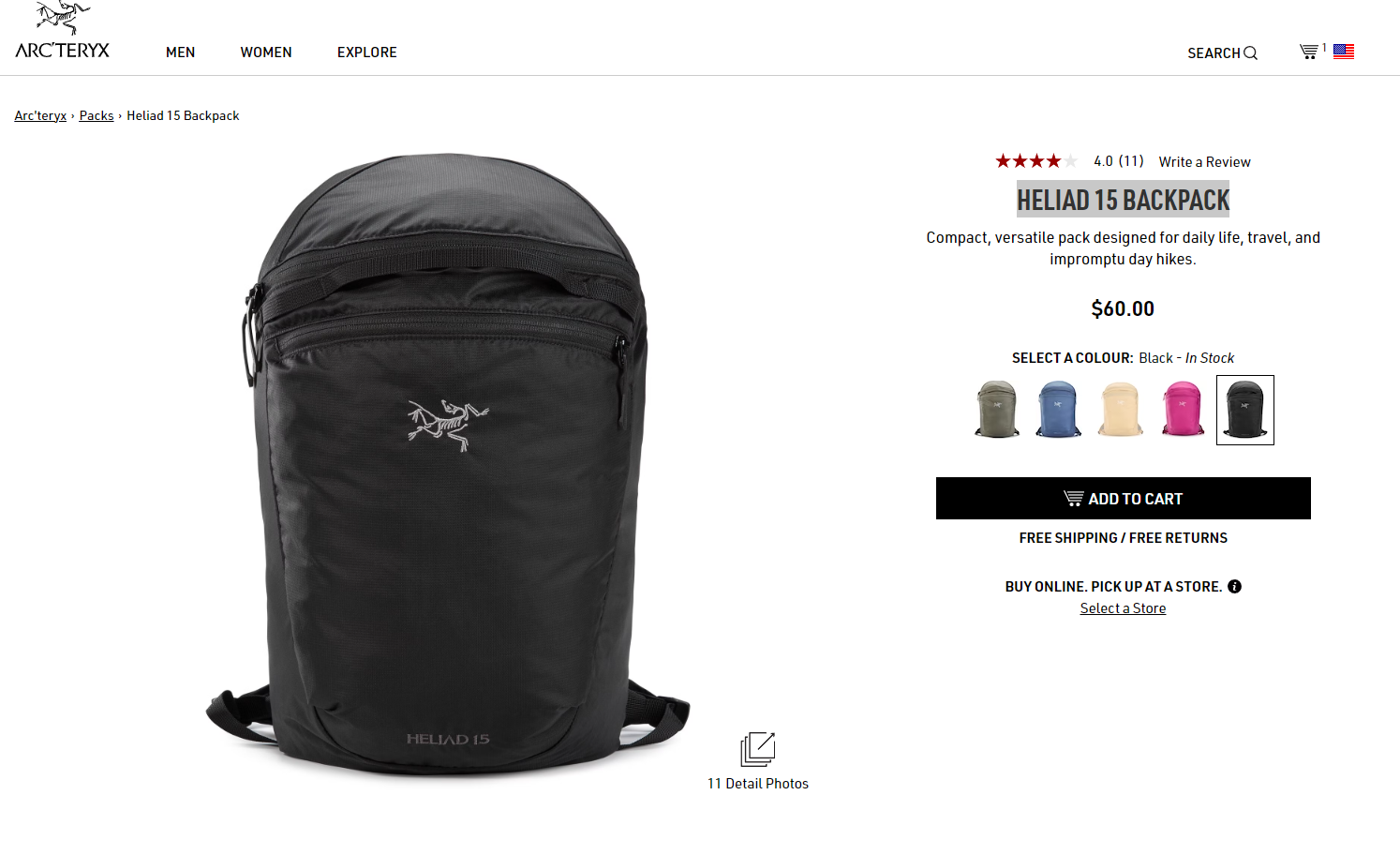Click the US flag country selector

pos(1344,52)
